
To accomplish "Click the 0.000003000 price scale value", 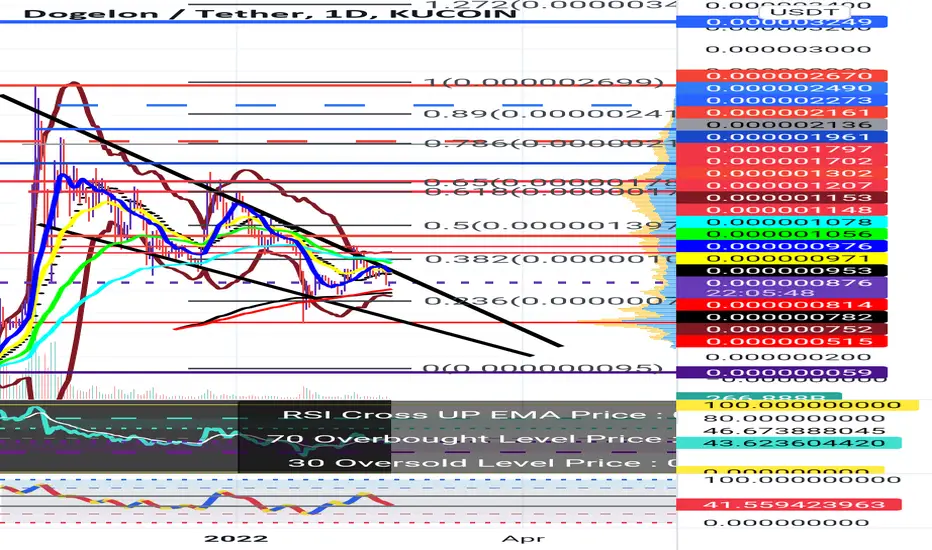I will 788,49.
